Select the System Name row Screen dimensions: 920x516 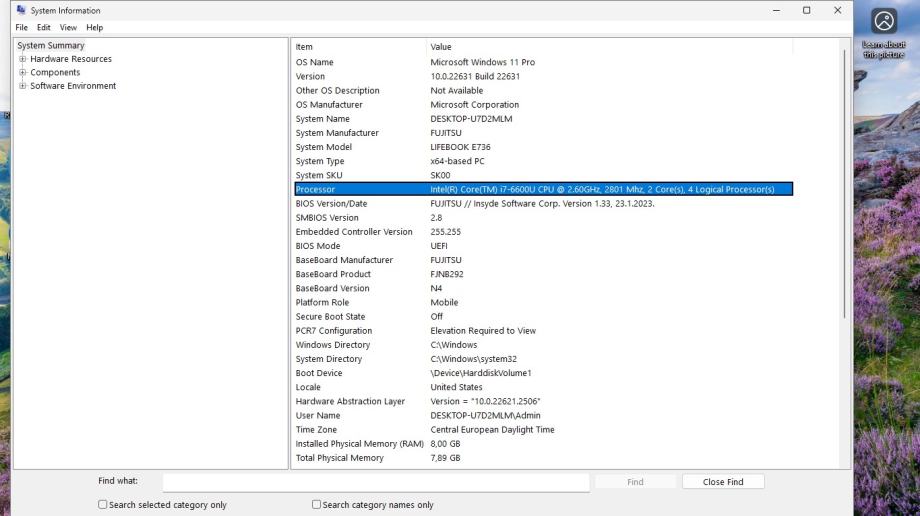click(x=543, y=119)
